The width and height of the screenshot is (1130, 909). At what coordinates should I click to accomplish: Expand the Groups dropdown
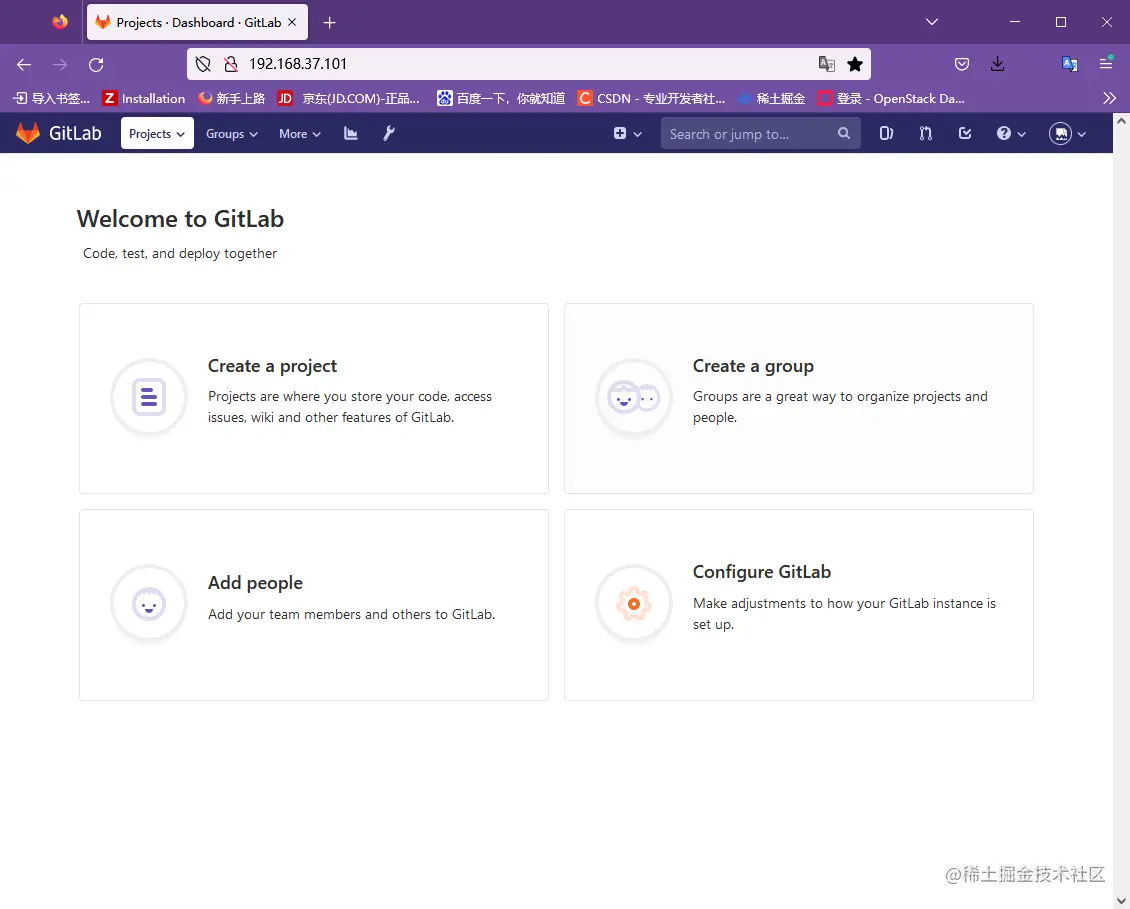click(x=231, y=133)
